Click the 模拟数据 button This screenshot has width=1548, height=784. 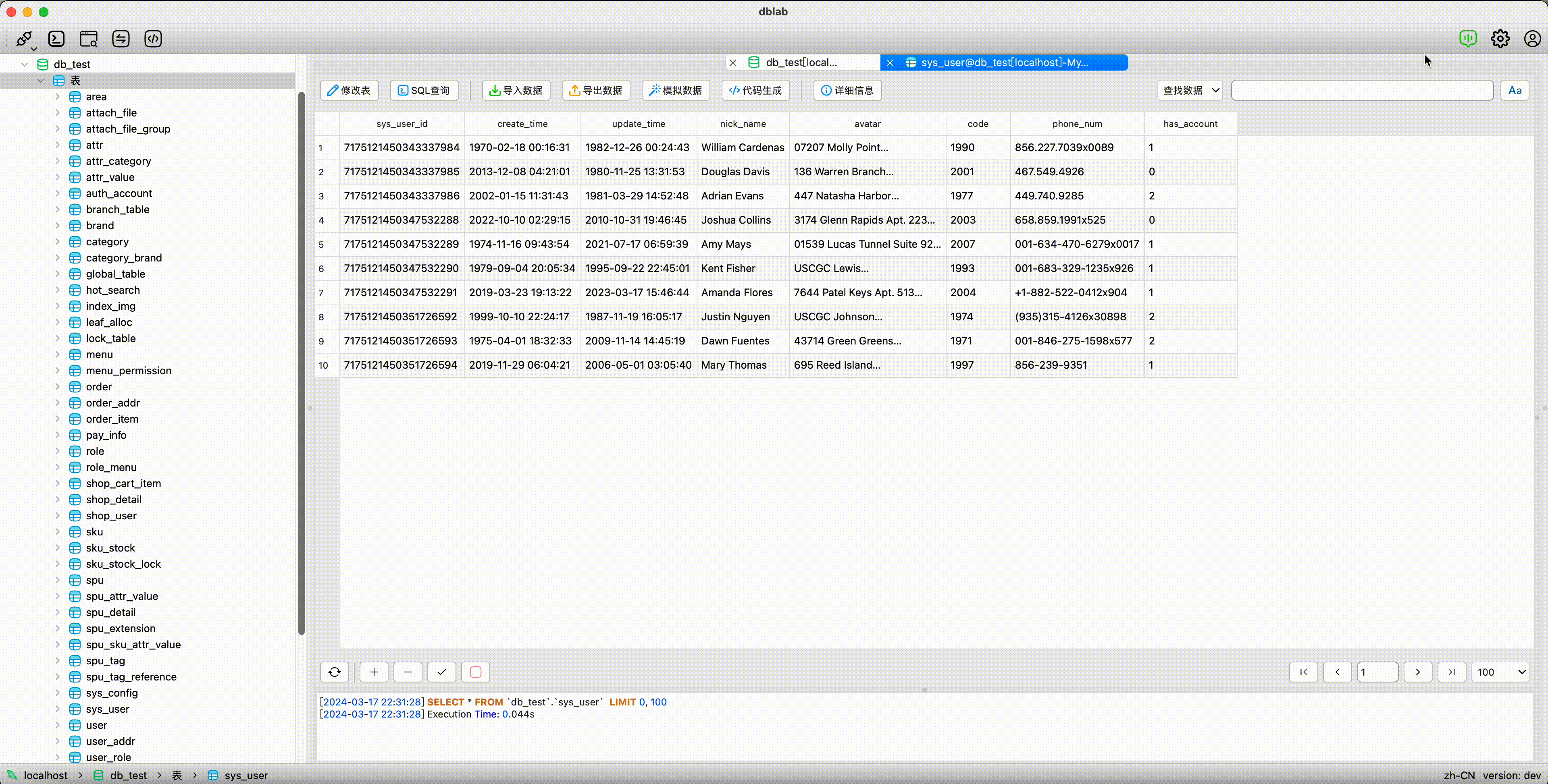pyautogui.click(x=676, y=90)
